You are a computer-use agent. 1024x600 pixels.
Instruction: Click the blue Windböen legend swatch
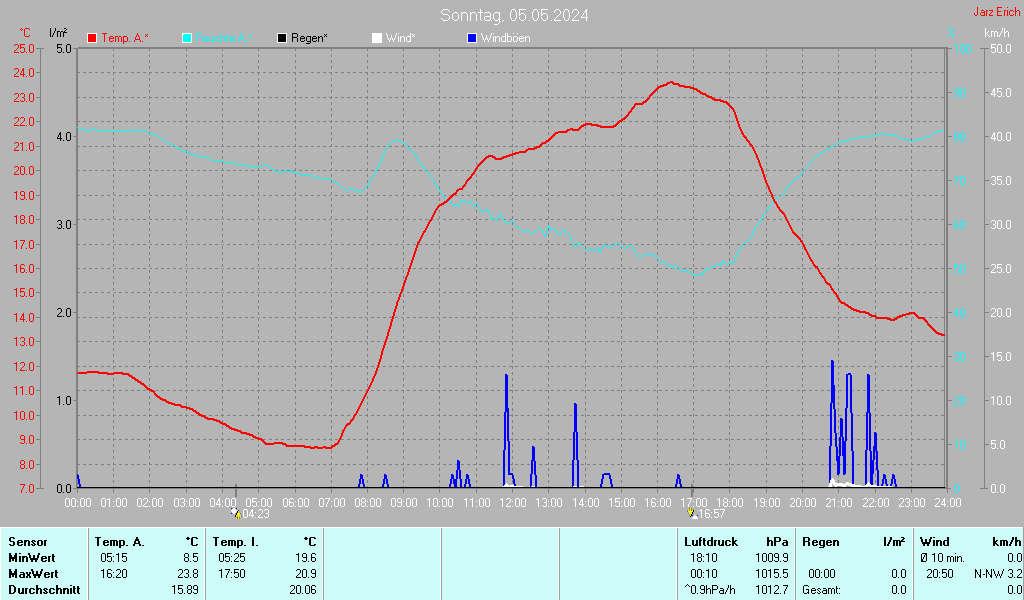click(472, 39)
